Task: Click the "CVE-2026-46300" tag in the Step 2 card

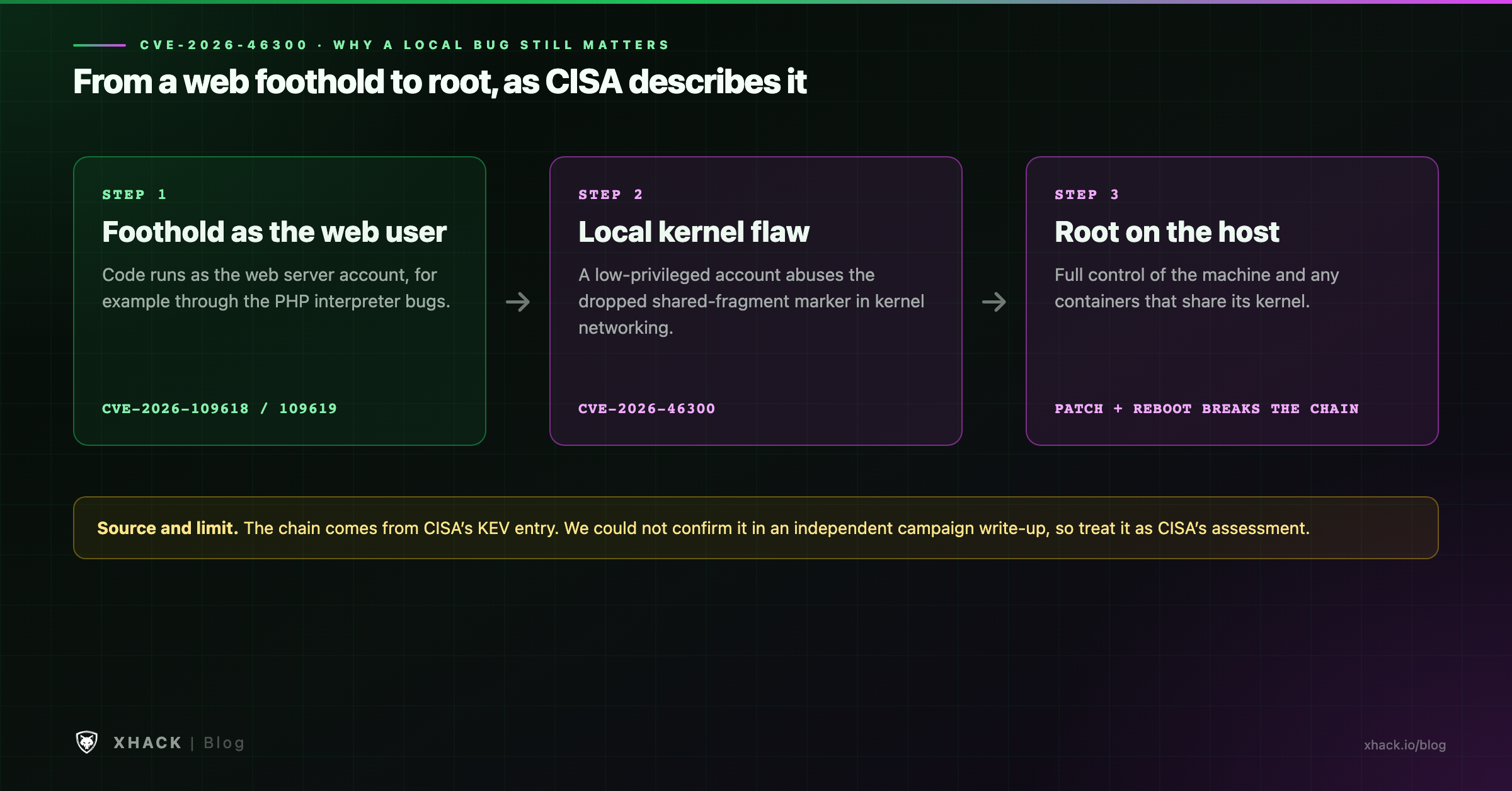Action: click(x=646, y=408)
